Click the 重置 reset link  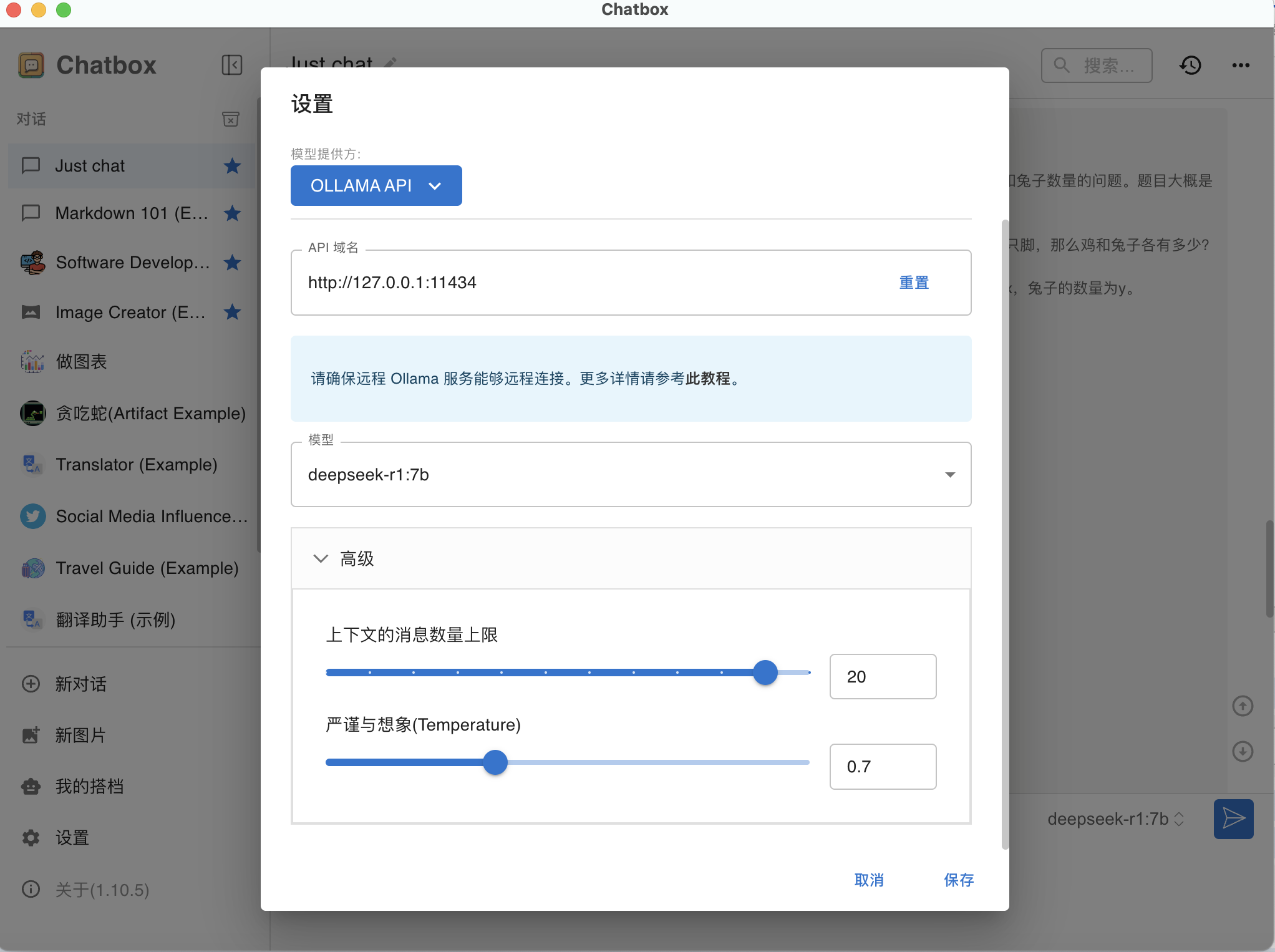coord(914,283)
